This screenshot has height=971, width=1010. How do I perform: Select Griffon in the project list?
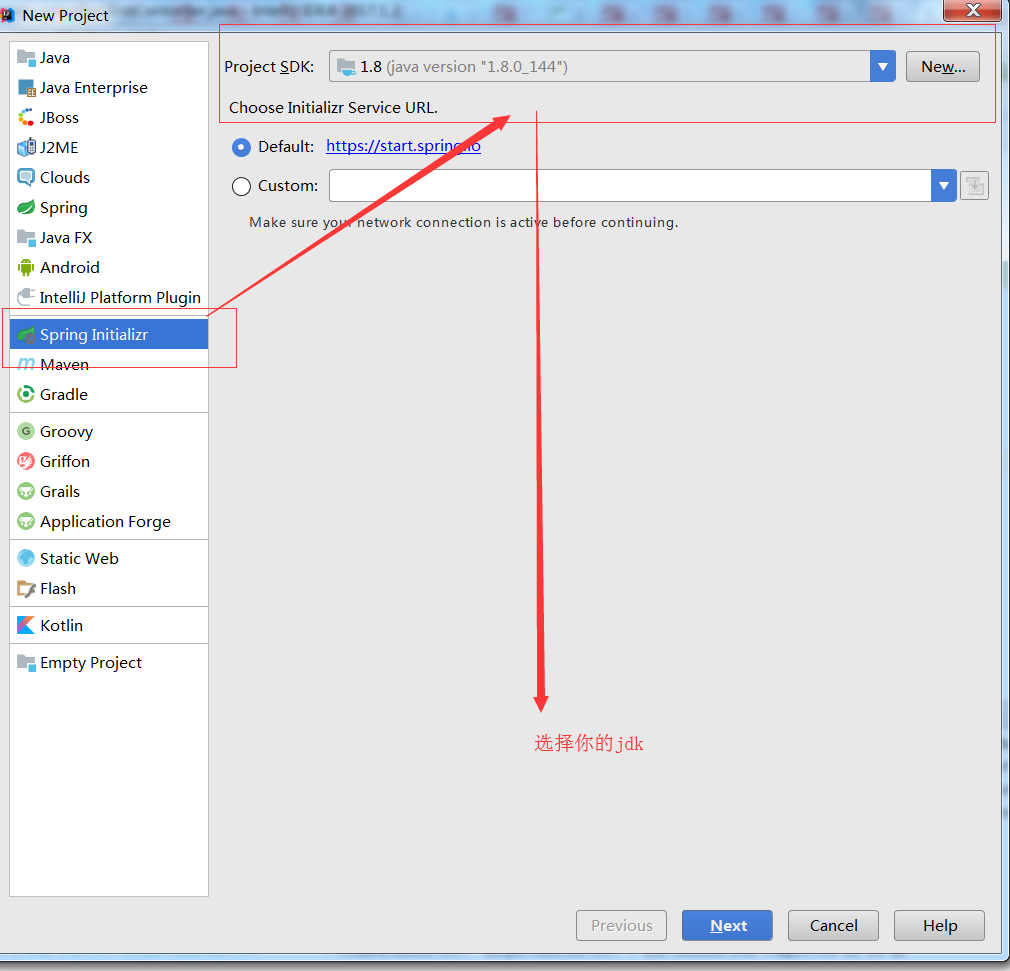coord(109,461)
